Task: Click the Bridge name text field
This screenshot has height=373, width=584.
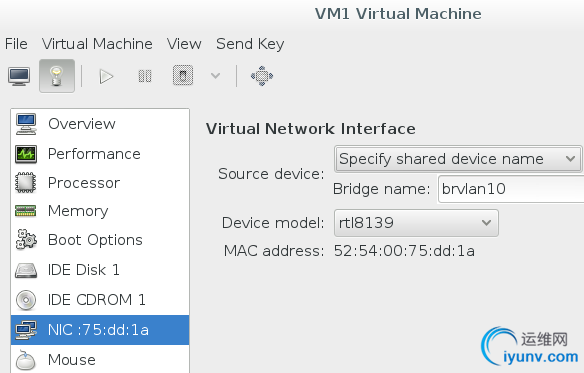Action: point(511,189)
